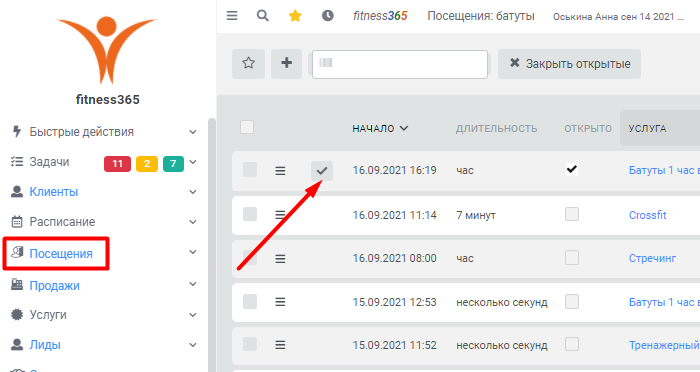The width and height of the screenshot is (700, 372).
Task: Open row menu for 15.09.2021 11:52 visit
Action: click(280, 345)
